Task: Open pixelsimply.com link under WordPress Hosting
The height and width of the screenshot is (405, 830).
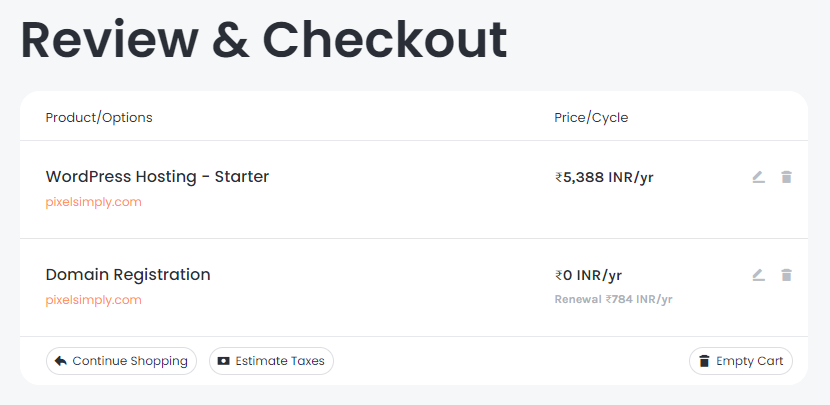Action: click(94, 202)
